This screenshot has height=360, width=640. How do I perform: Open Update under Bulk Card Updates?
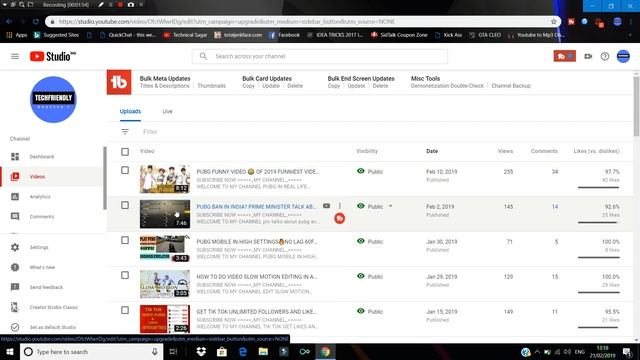coord(271,86)
